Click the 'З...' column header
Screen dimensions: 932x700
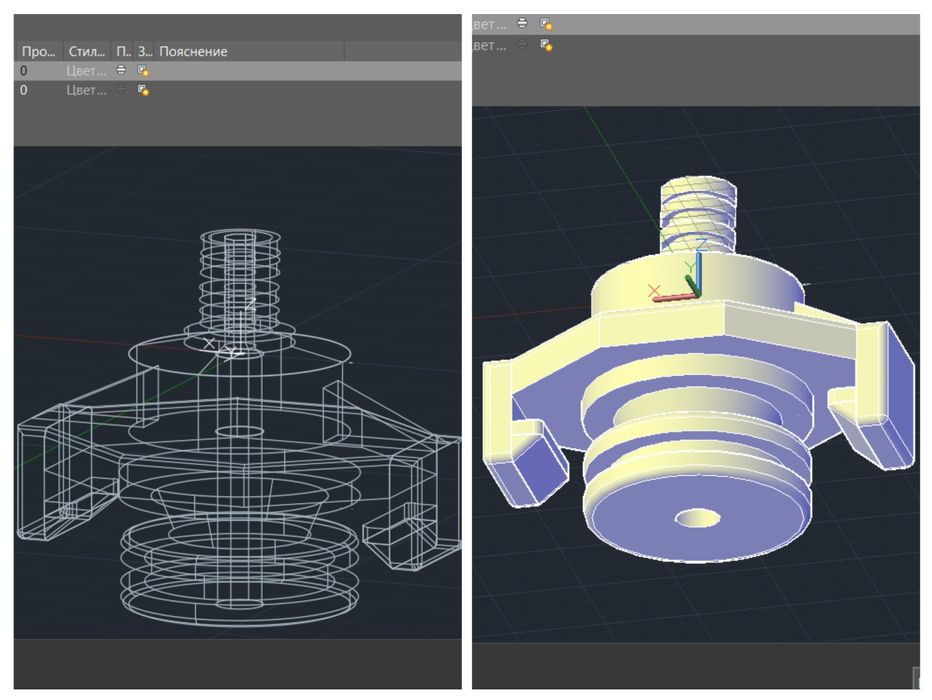pos(144,52)
